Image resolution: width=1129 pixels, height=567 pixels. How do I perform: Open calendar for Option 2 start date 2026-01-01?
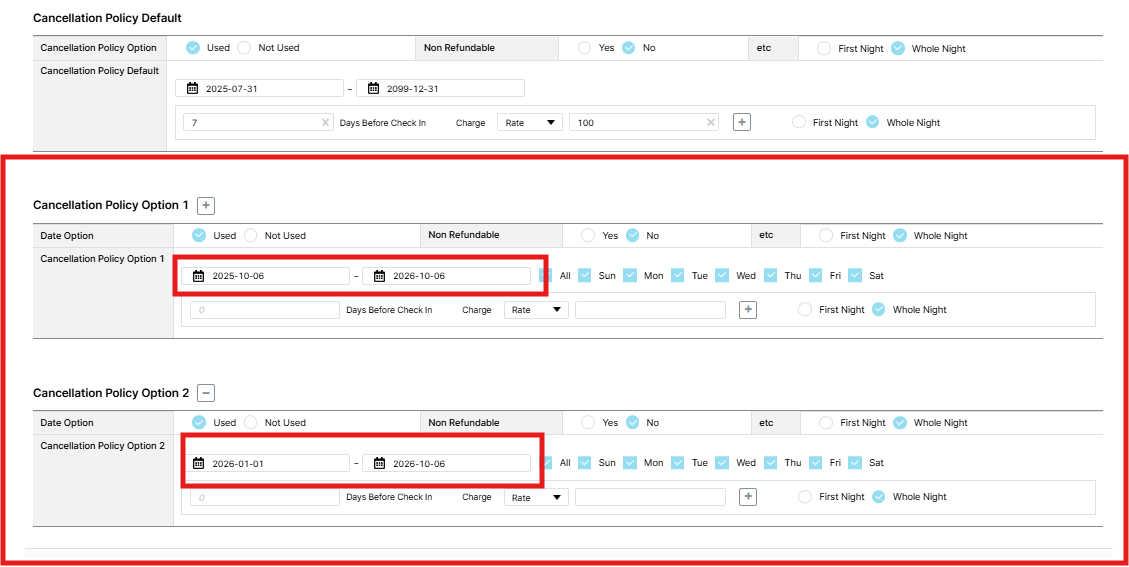199,463
